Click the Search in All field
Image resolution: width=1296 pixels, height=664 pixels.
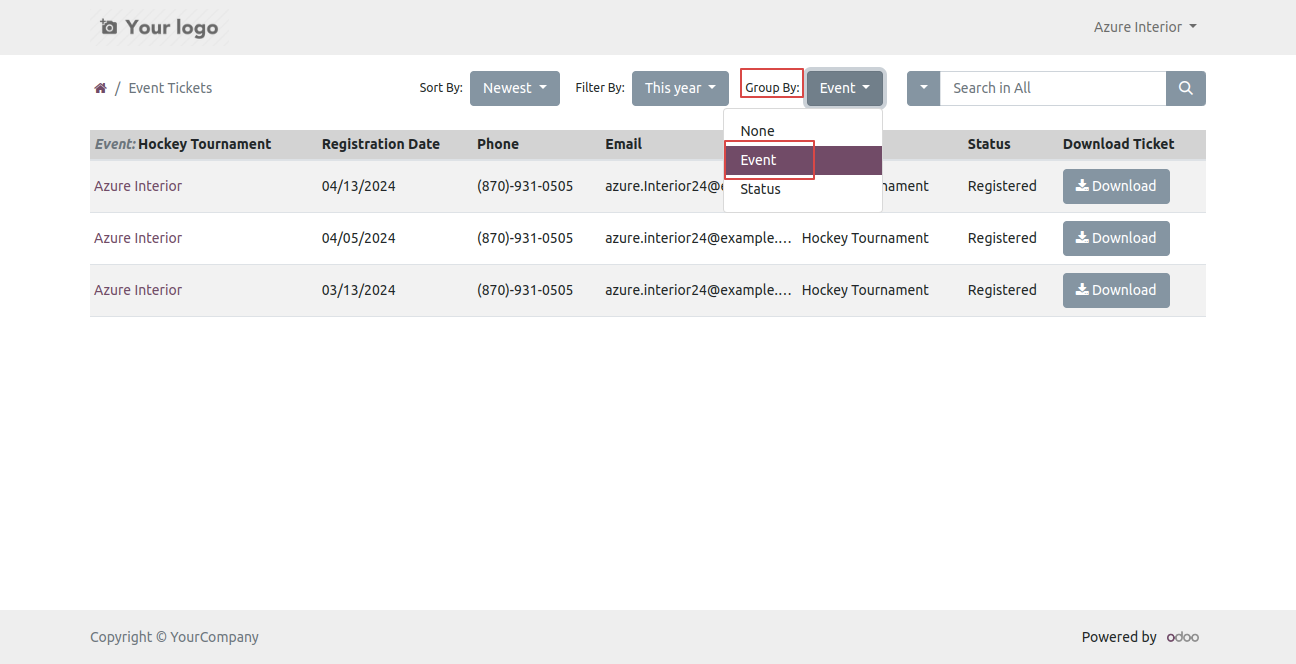click(x=1053, y=88)
